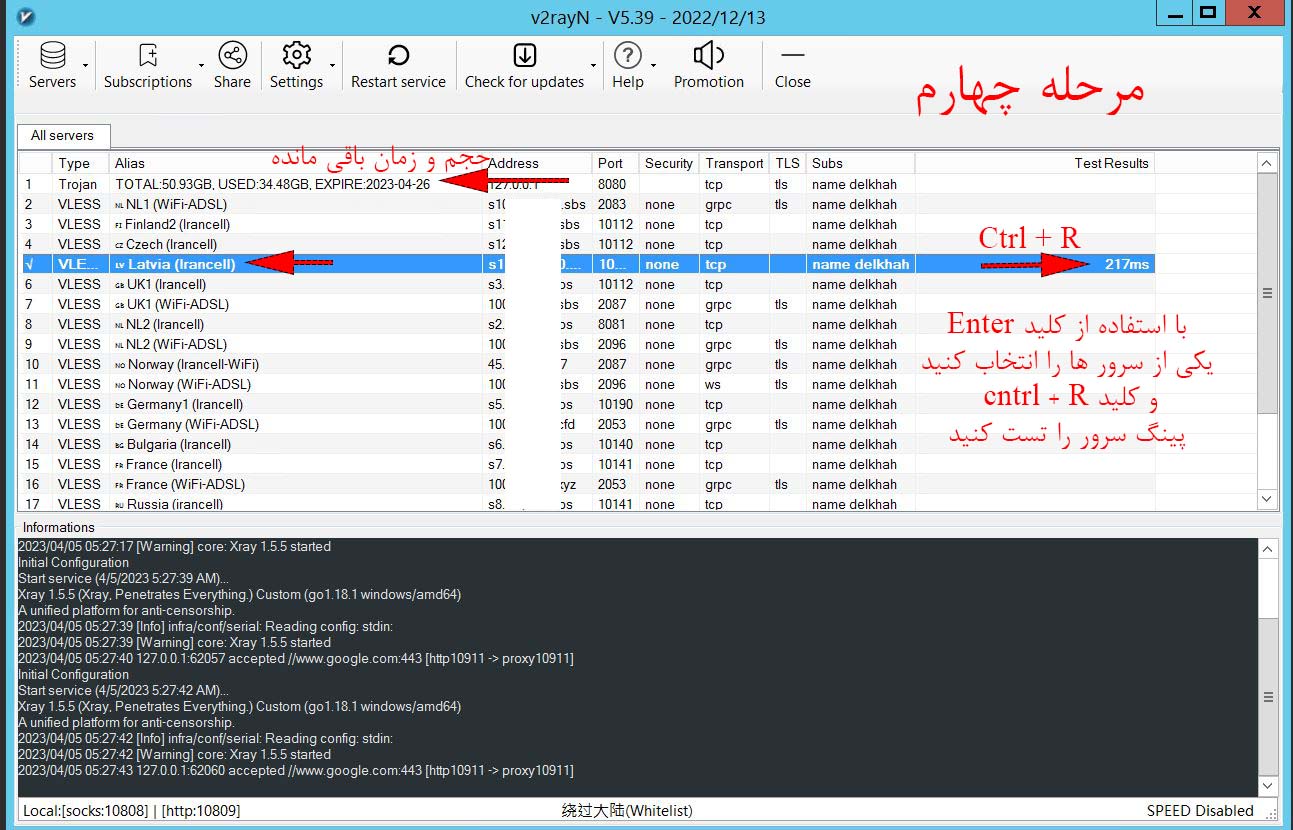Click server list scrollbar up arrow
1293x830 pixels.
point(1267,163)
